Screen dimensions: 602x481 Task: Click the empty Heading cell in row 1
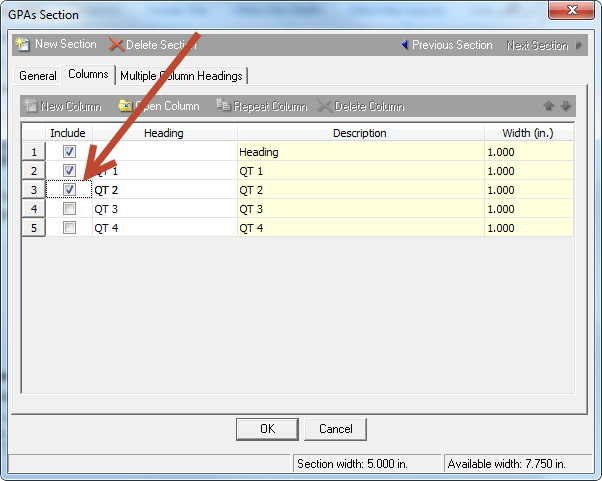click(x=164, y=152)
